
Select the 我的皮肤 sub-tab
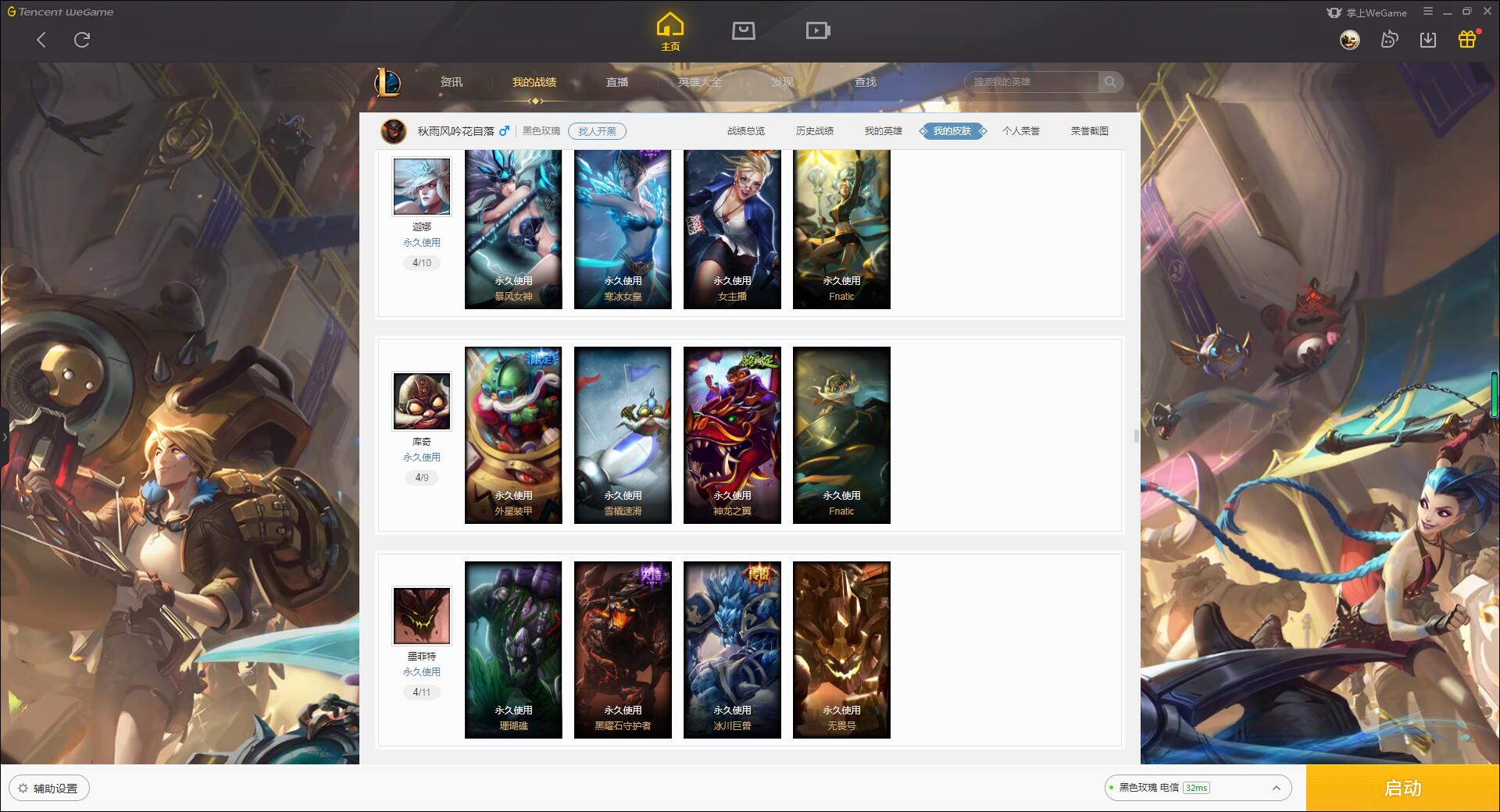click(952, 131)
